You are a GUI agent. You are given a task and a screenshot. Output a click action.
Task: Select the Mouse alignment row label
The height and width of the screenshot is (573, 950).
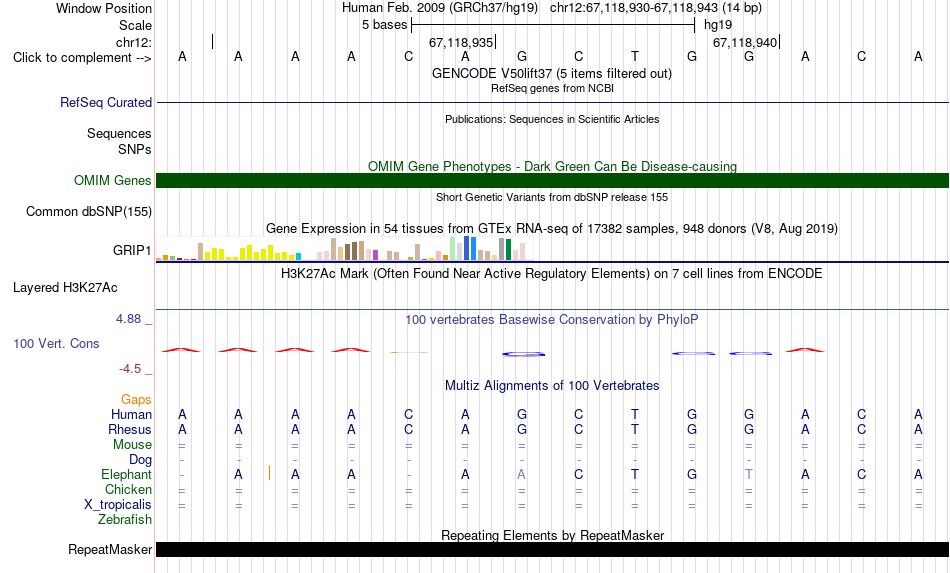pyautogui.click(x=132, y=445)
